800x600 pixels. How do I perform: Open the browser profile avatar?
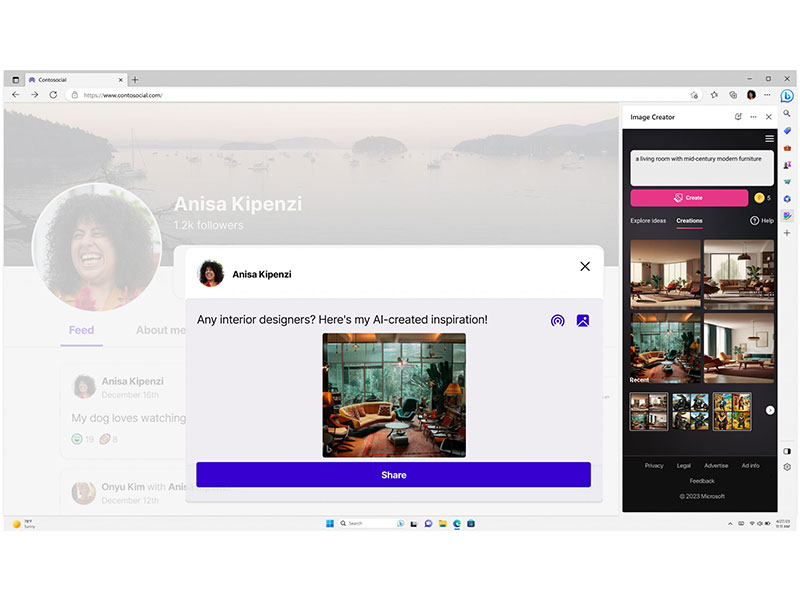751,95
